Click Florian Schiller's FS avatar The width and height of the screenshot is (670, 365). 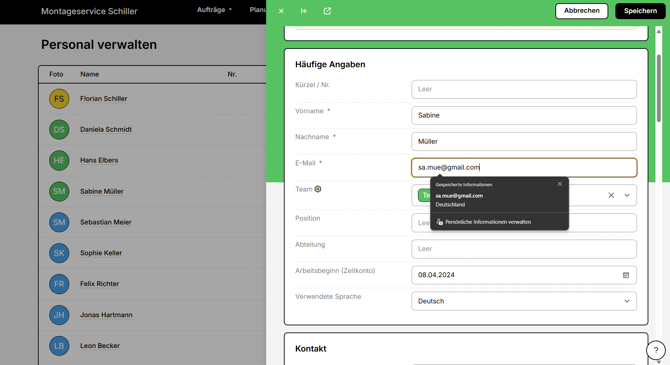[x=59, y=99]
